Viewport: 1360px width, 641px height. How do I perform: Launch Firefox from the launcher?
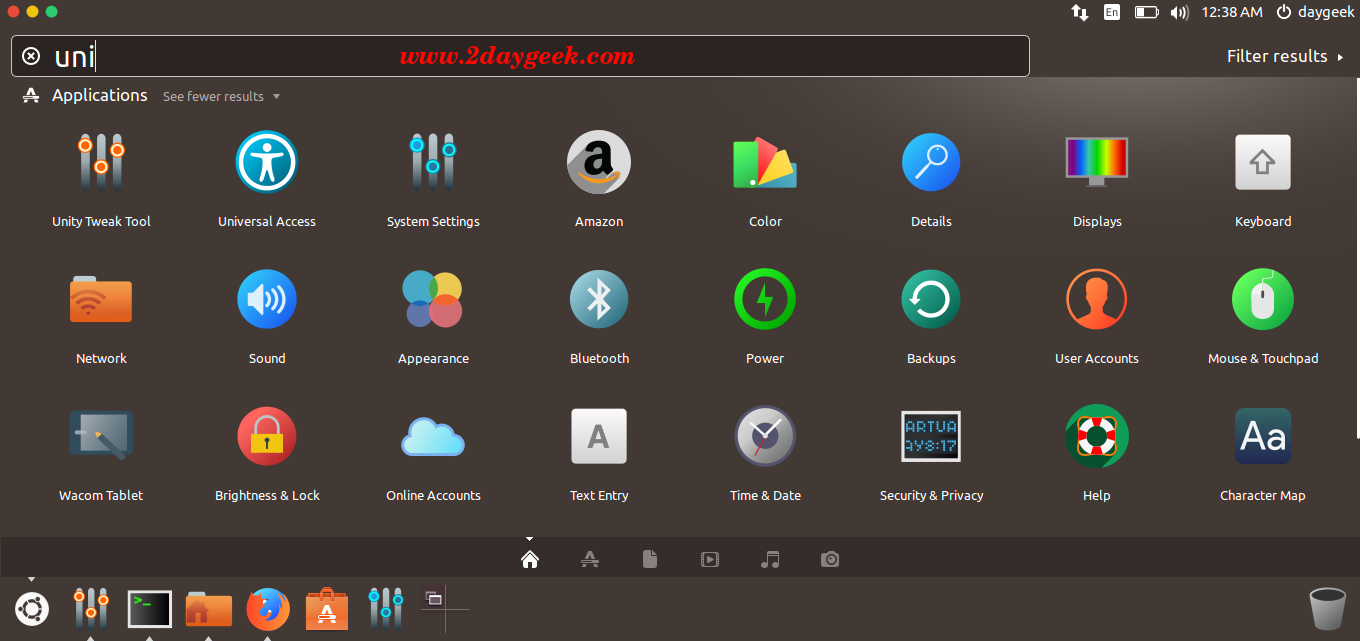(x=268, y=608)
